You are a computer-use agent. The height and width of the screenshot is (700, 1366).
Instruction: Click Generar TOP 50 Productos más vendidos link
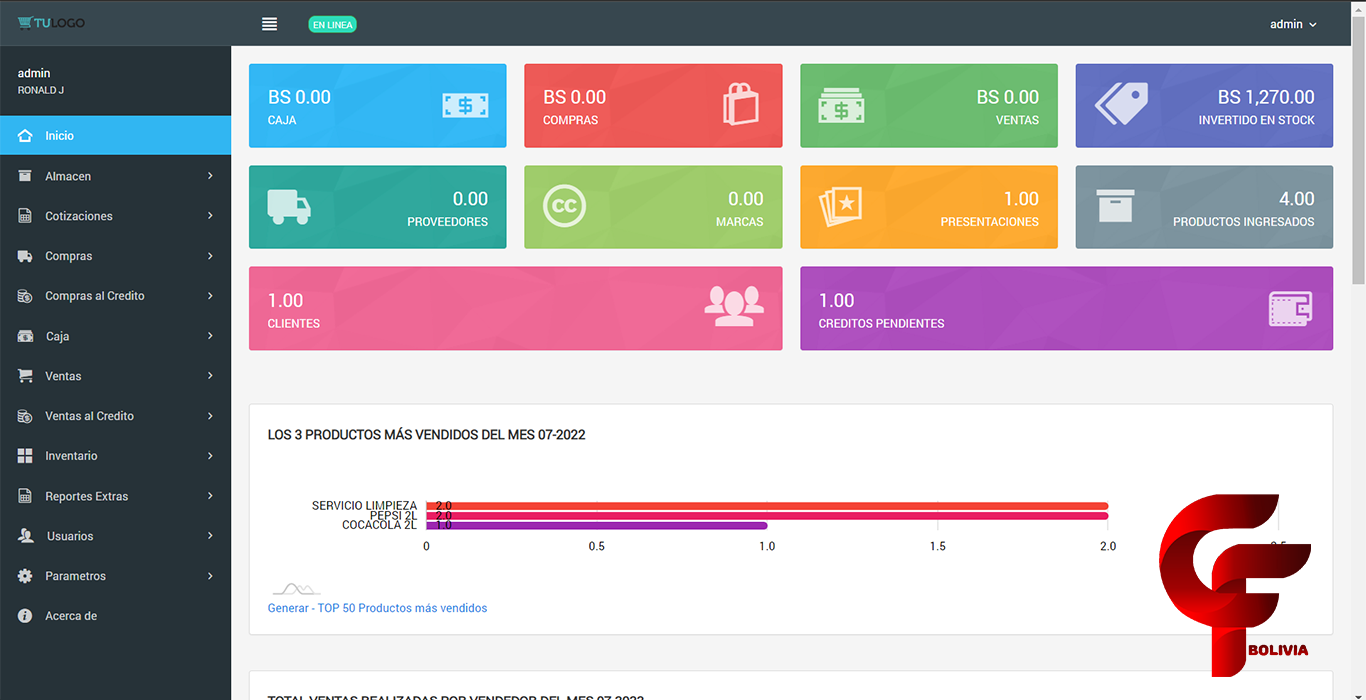(x=377, y=608)
